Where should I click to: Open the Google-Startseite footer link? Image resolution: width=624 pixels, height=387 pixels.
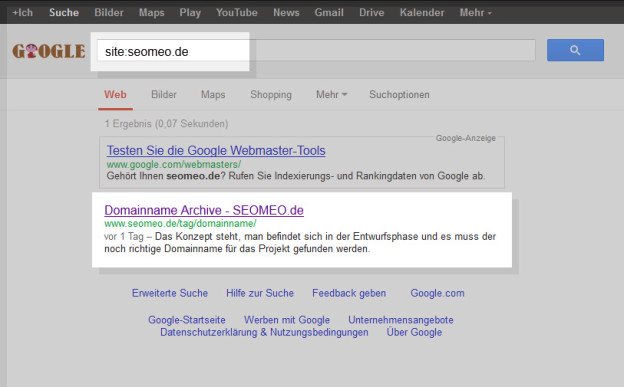click(x=187, y=320)
